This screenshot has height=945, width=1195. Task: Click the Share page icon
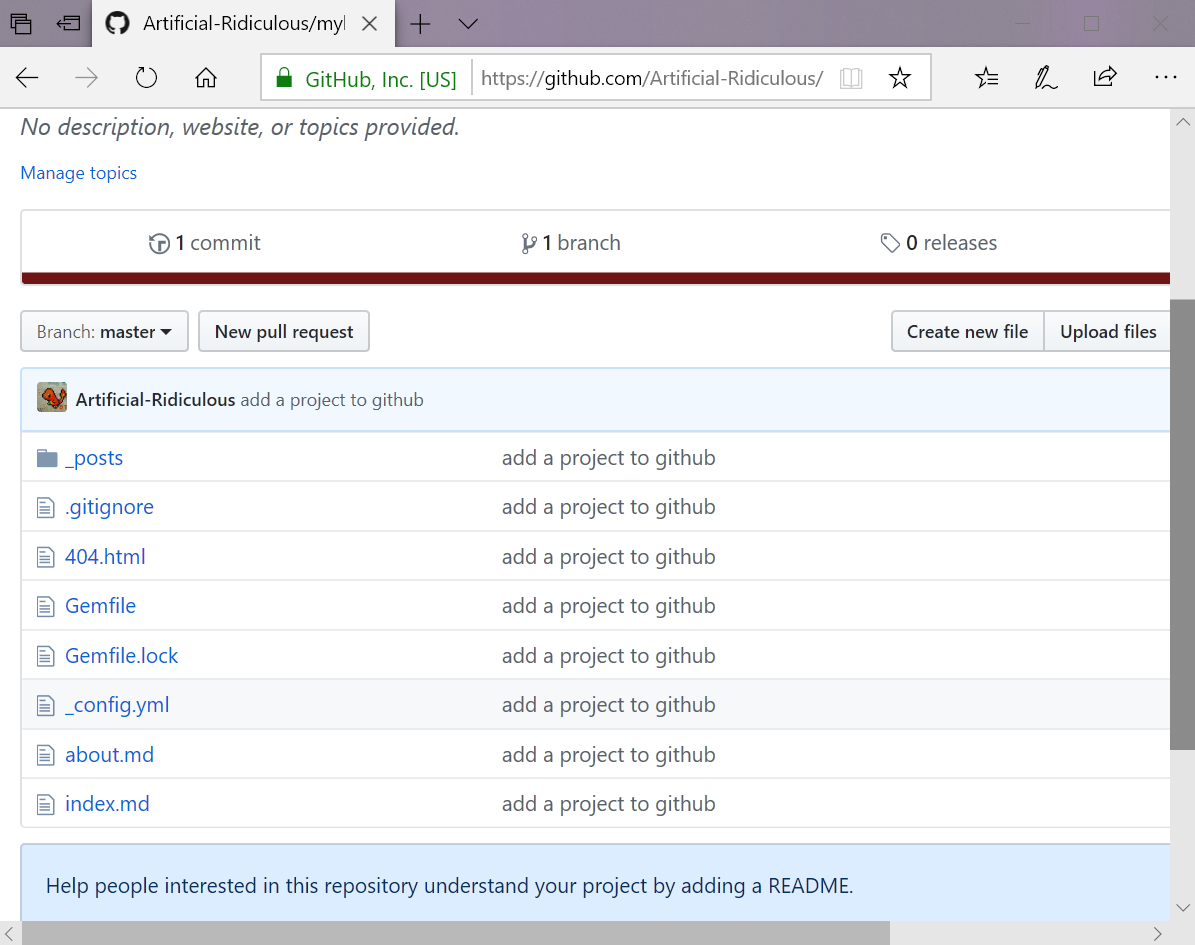tap(1104, 77)
